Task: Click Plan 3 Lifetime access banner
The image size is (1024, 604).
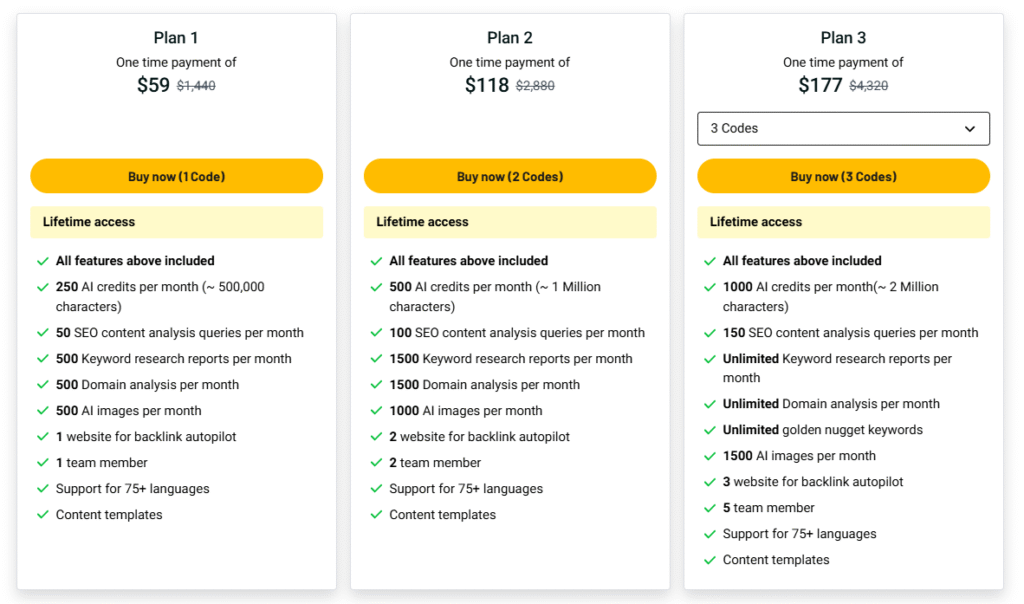Action: pyautogui.click(x=843, y=222)
